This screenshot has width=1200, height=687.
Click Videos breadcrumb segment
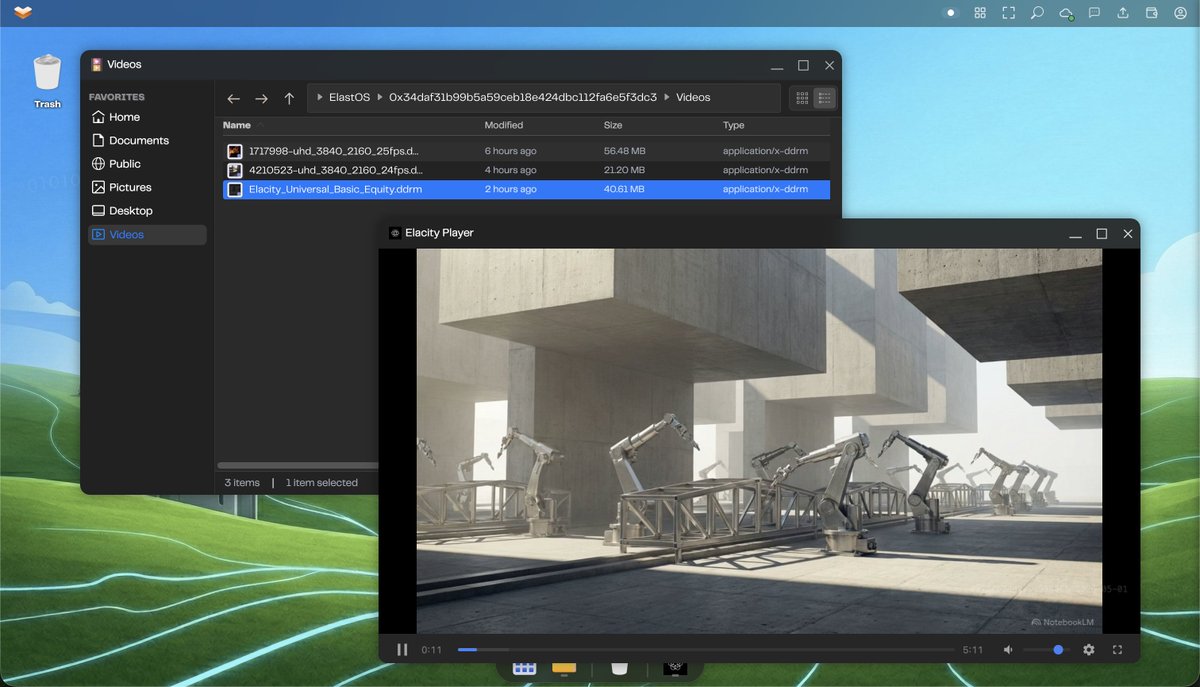tap(693, 98)
